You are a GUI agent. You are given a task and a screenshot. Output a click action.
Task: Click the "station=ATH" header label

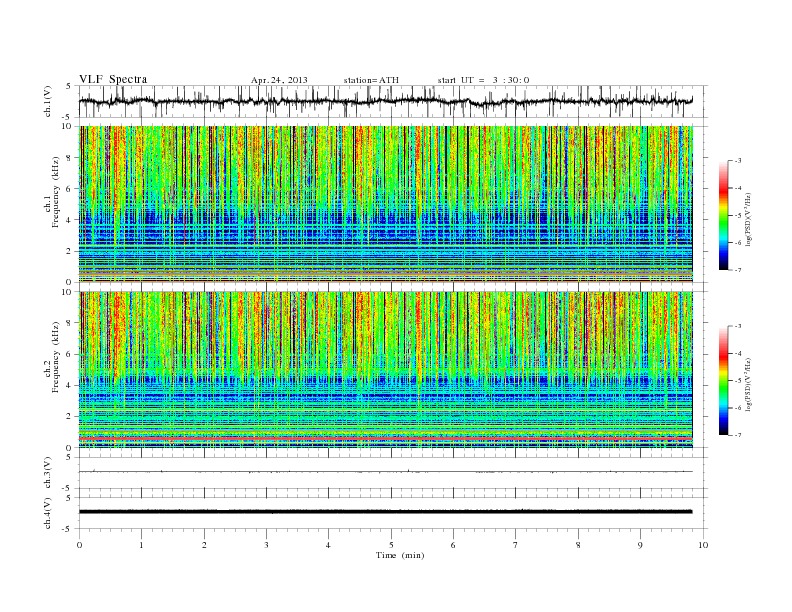click(x=371, y=80)
